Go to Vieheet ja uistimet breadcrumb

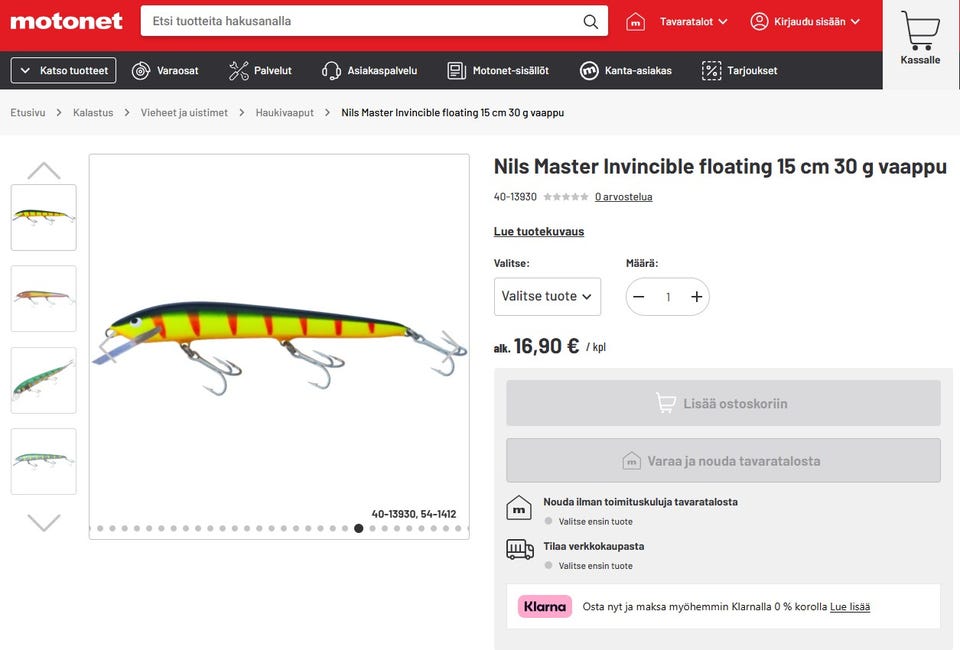184,113
